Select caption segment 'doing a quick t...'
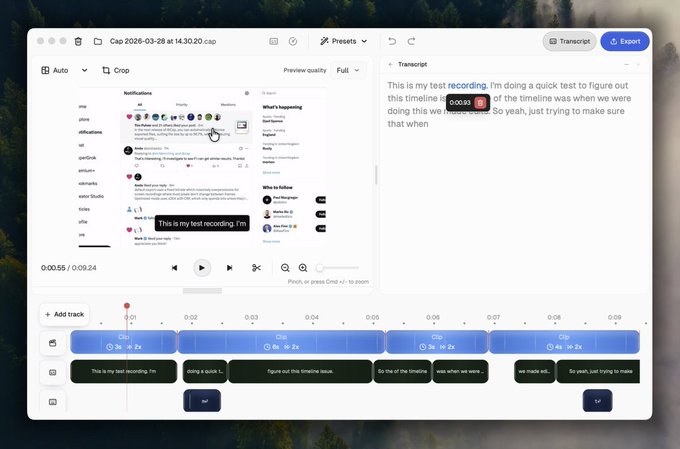This screenshot has height=449, width=680. click(x=205, y=371)
